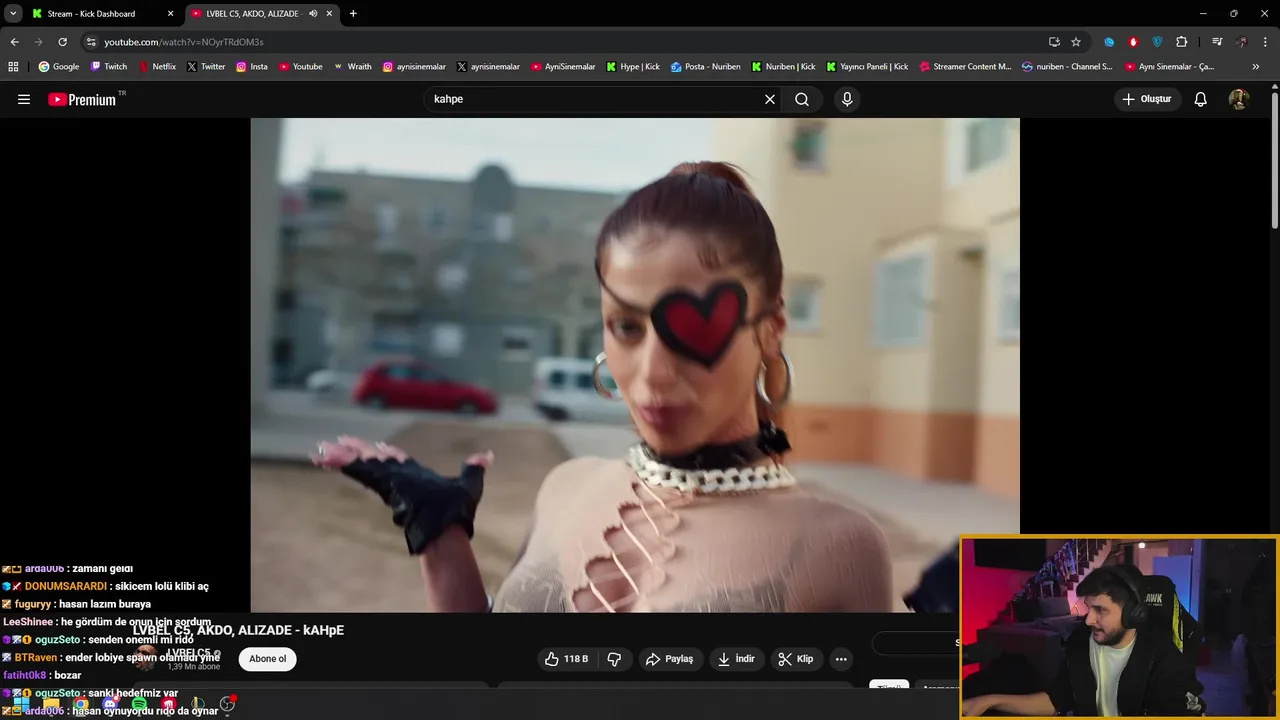The height and width of the screenshot is (720, 1280).
Task: Start voice search with the microphone
Action: (847, 99)
